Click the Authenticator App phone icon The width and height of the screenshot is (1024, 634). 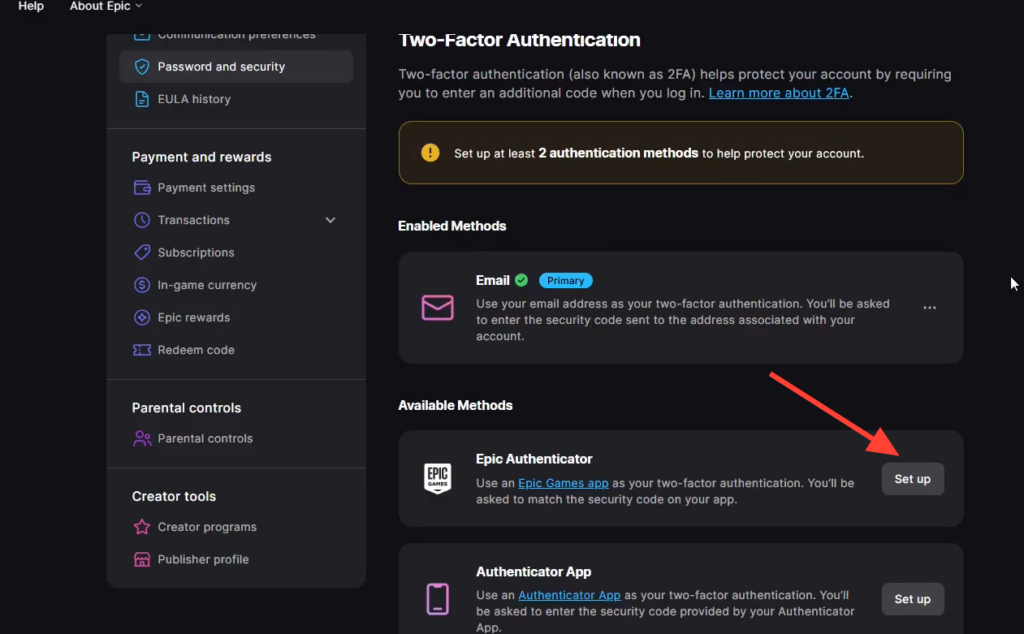pyautogui.click(x=438, y=599)
